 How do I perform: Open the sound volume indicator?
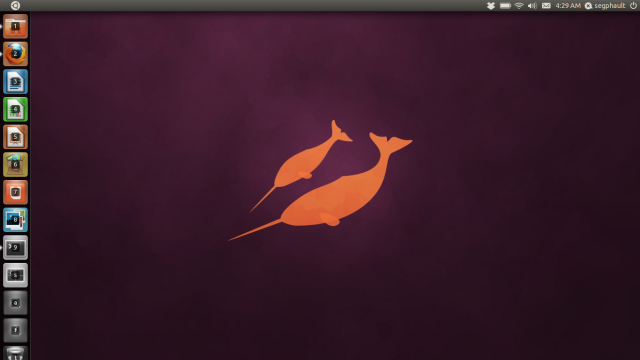[x=532, y=5]
